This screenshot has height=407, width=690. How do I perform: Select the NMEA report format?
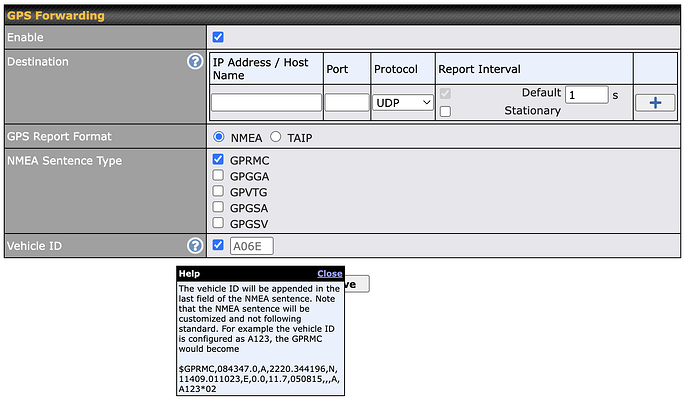pyautogui.click(x=219, y=137)
